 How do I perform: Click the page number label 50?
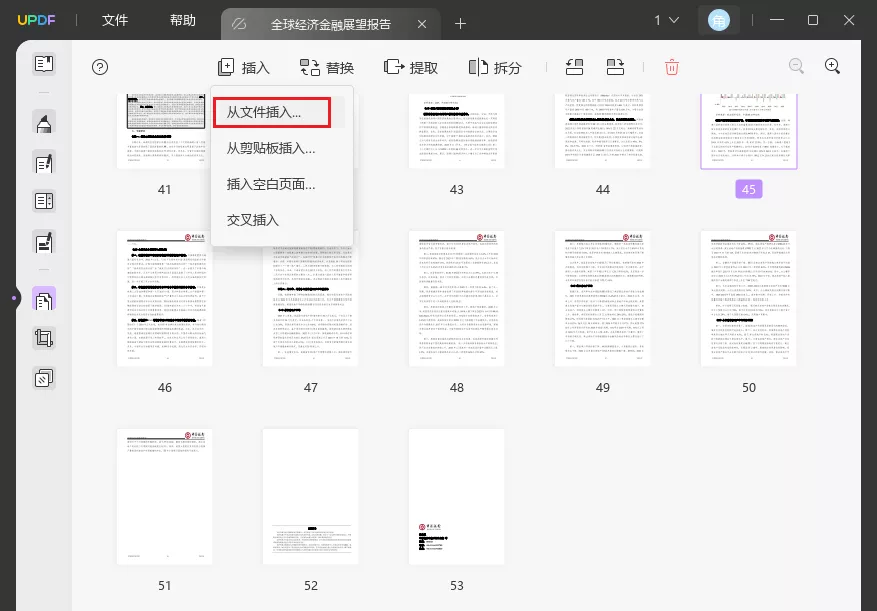[748, 387]
